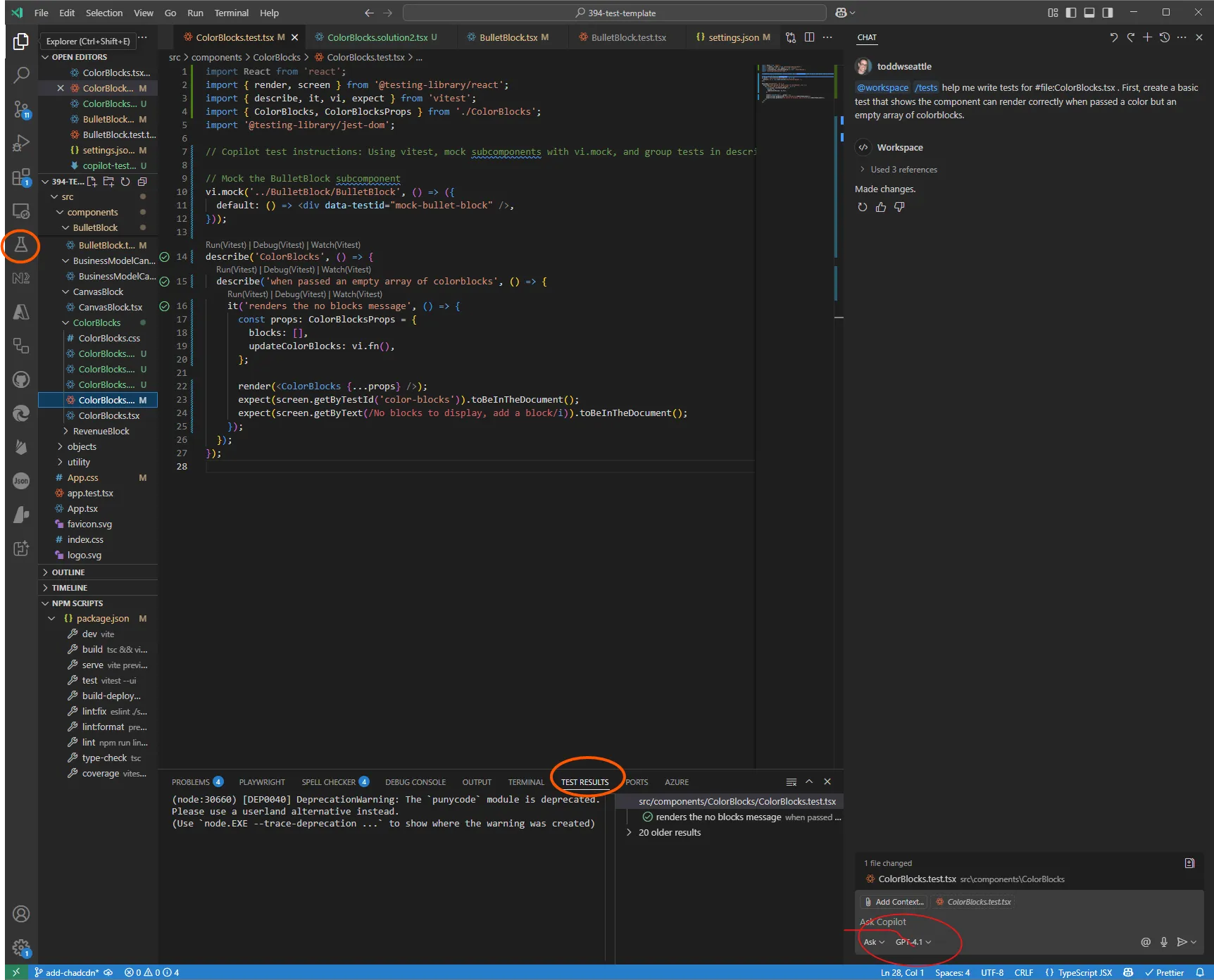The width and height of the screenshot is (1214, 980).
Task: Open the Testing view in the Activity Bar
Action: pos(20,246)
